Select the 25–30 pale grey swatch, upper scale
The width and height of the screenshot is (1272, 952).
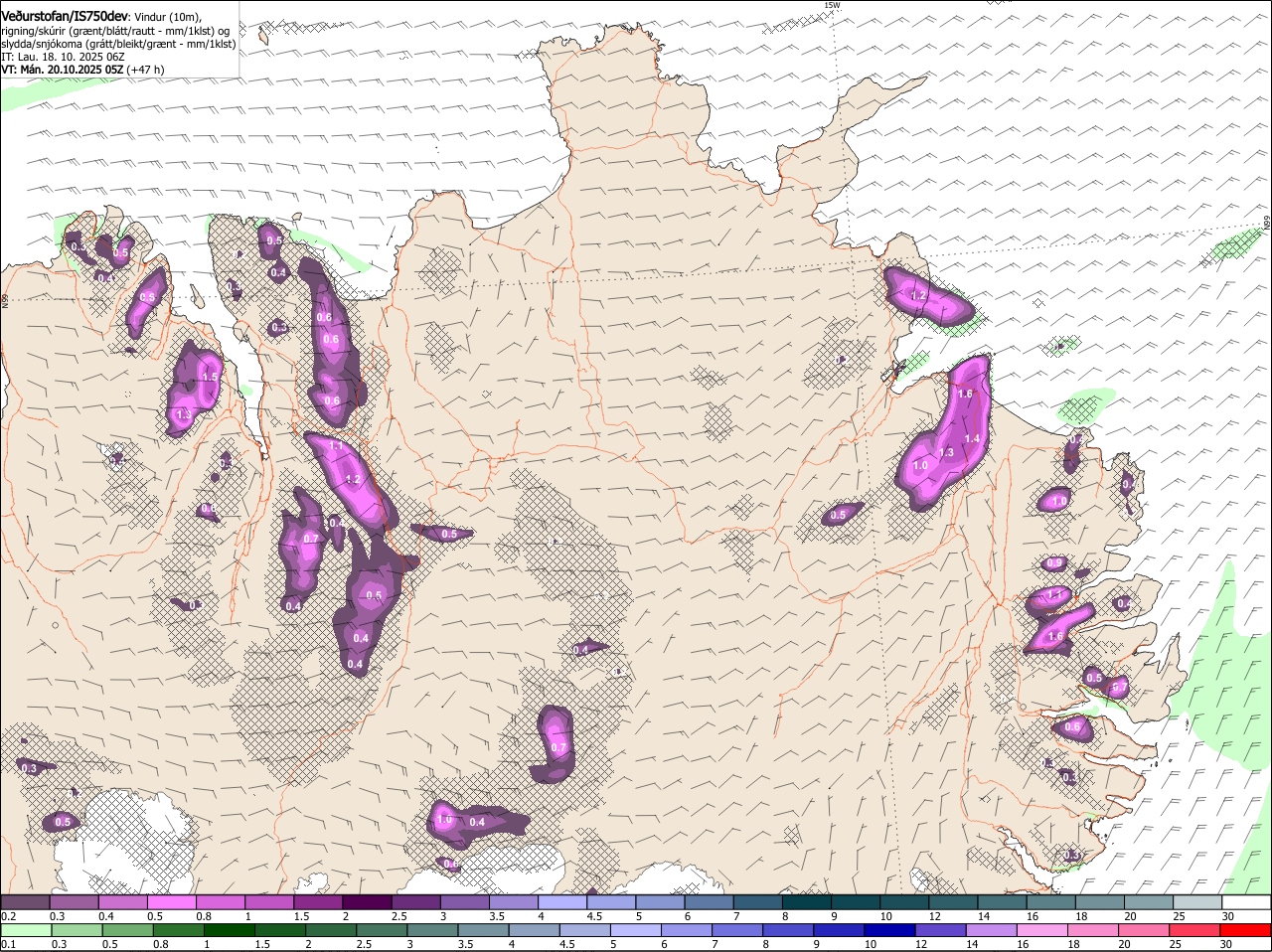(x=1198, y=902)
